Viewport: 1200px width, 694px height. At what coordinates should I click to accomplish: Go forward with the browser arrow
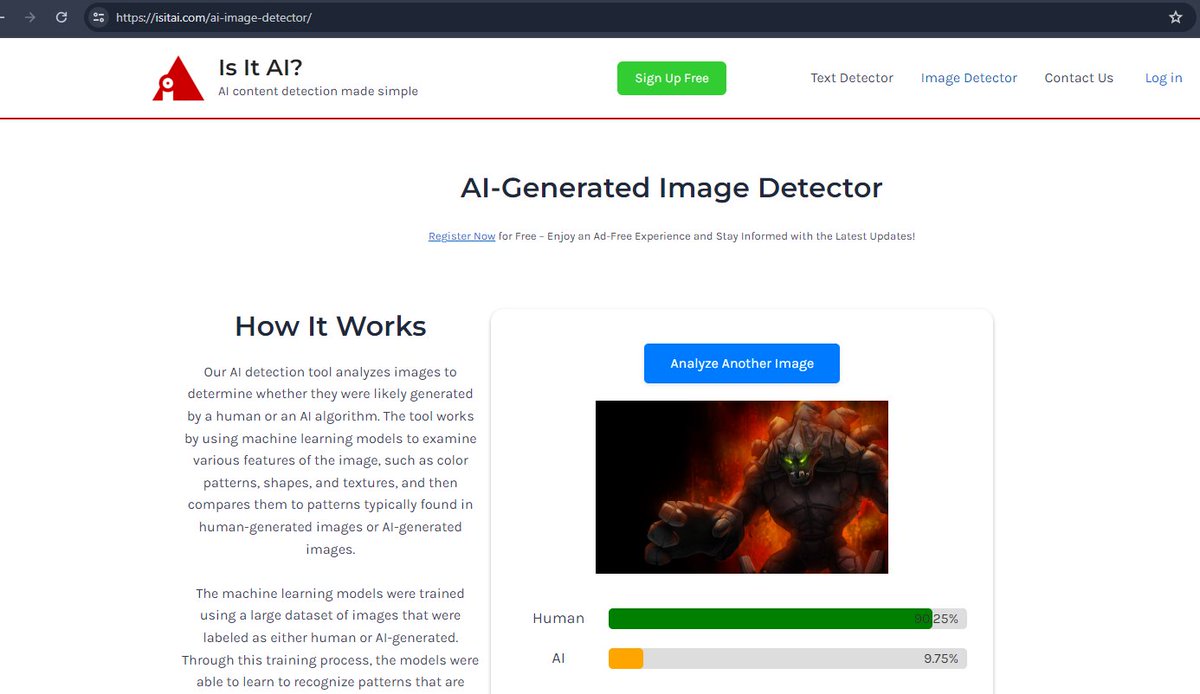coord(30,17)
